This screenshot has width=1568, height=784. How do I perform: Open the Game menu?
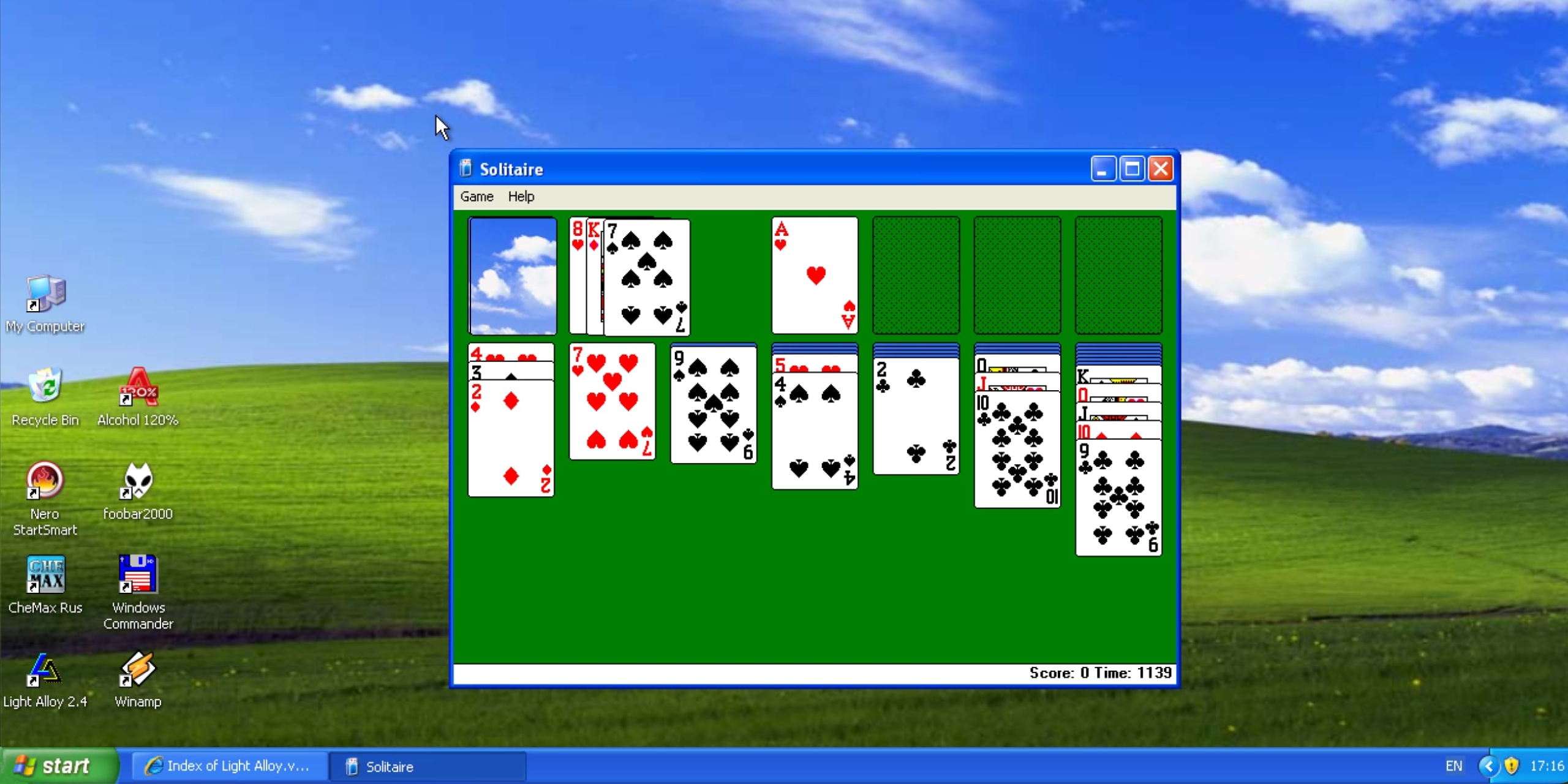pos(477,197)
